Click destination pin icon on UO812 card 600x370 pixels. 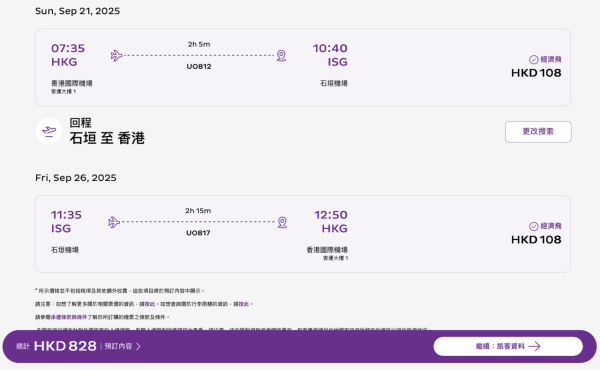pos(281,55)
